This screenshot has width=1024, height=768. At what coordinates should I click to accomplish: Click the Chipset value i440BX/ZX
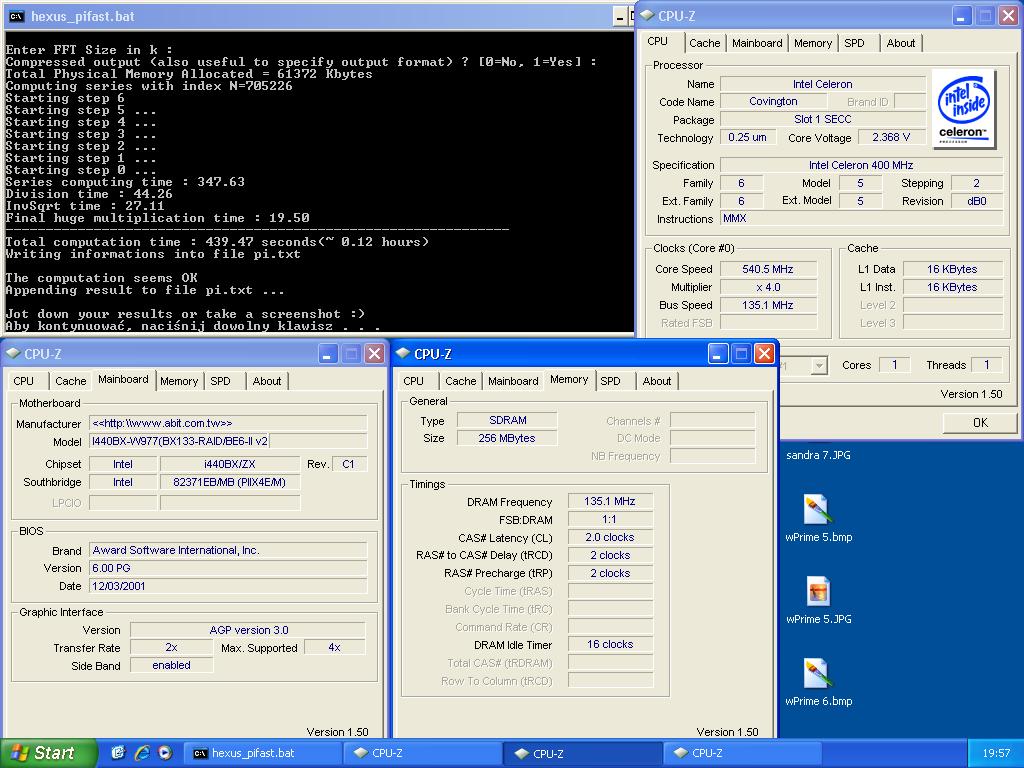[230, 464]
